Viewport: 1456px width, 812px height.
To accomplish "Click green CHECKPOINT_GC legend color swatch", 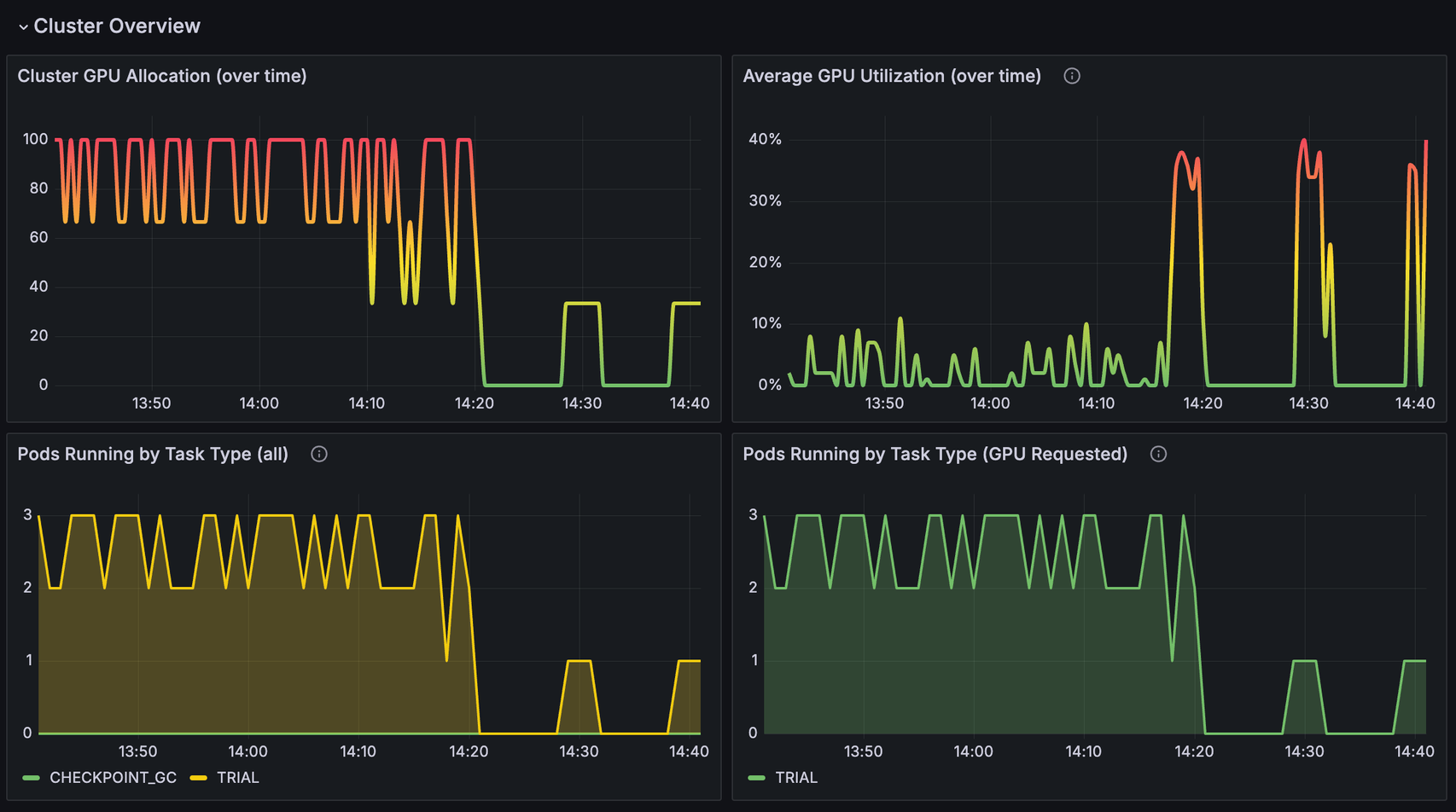I will tap(32, 778).
